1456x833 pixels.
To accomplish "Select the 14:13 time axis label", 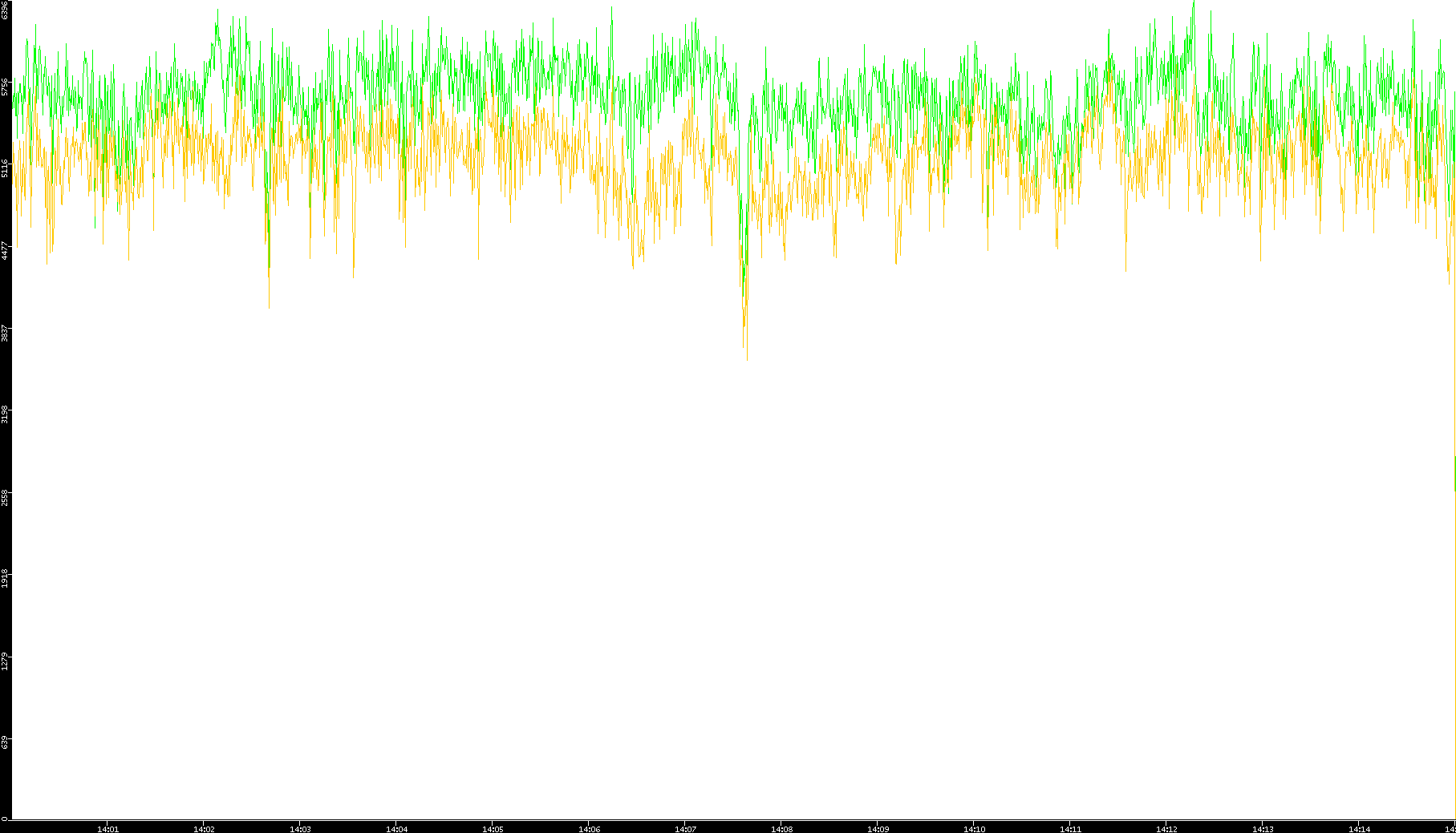I will pos(1263,828).
